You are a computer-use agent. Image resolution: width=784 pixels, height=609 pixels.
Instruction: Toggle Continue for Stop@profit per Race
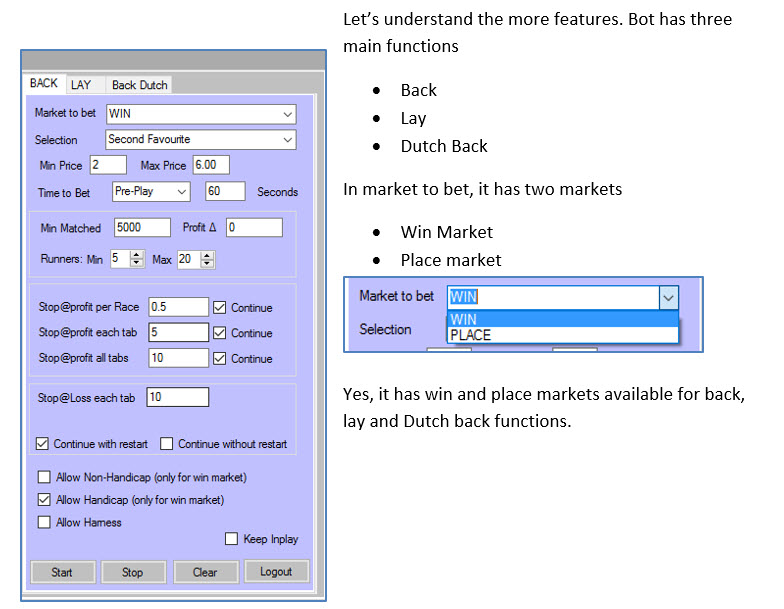pos(220,308)
